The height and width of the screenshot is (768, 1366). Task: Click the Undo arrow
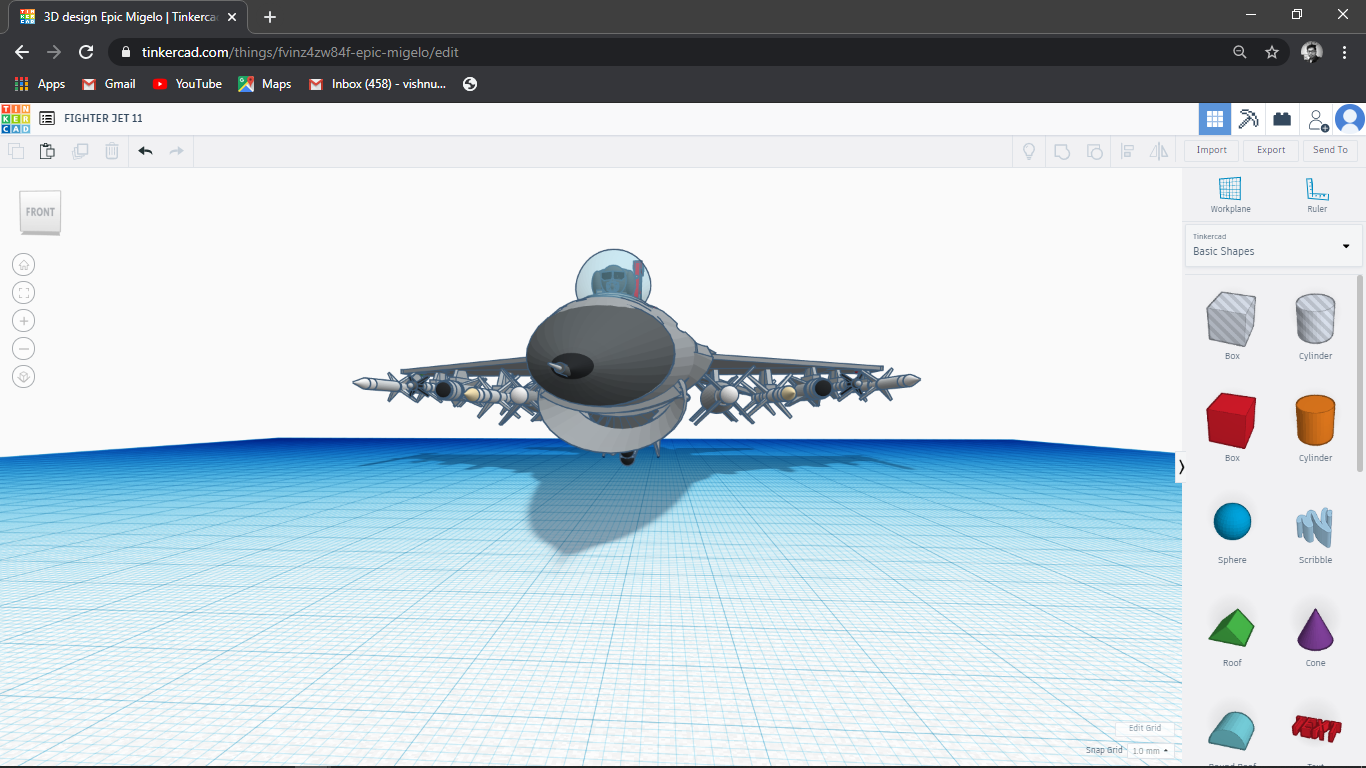point(145,150)
